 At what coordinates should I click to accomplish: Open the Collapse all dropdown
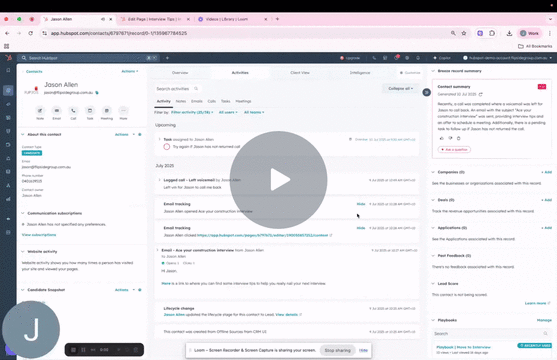pyautogui.click(x=400, y=88)
